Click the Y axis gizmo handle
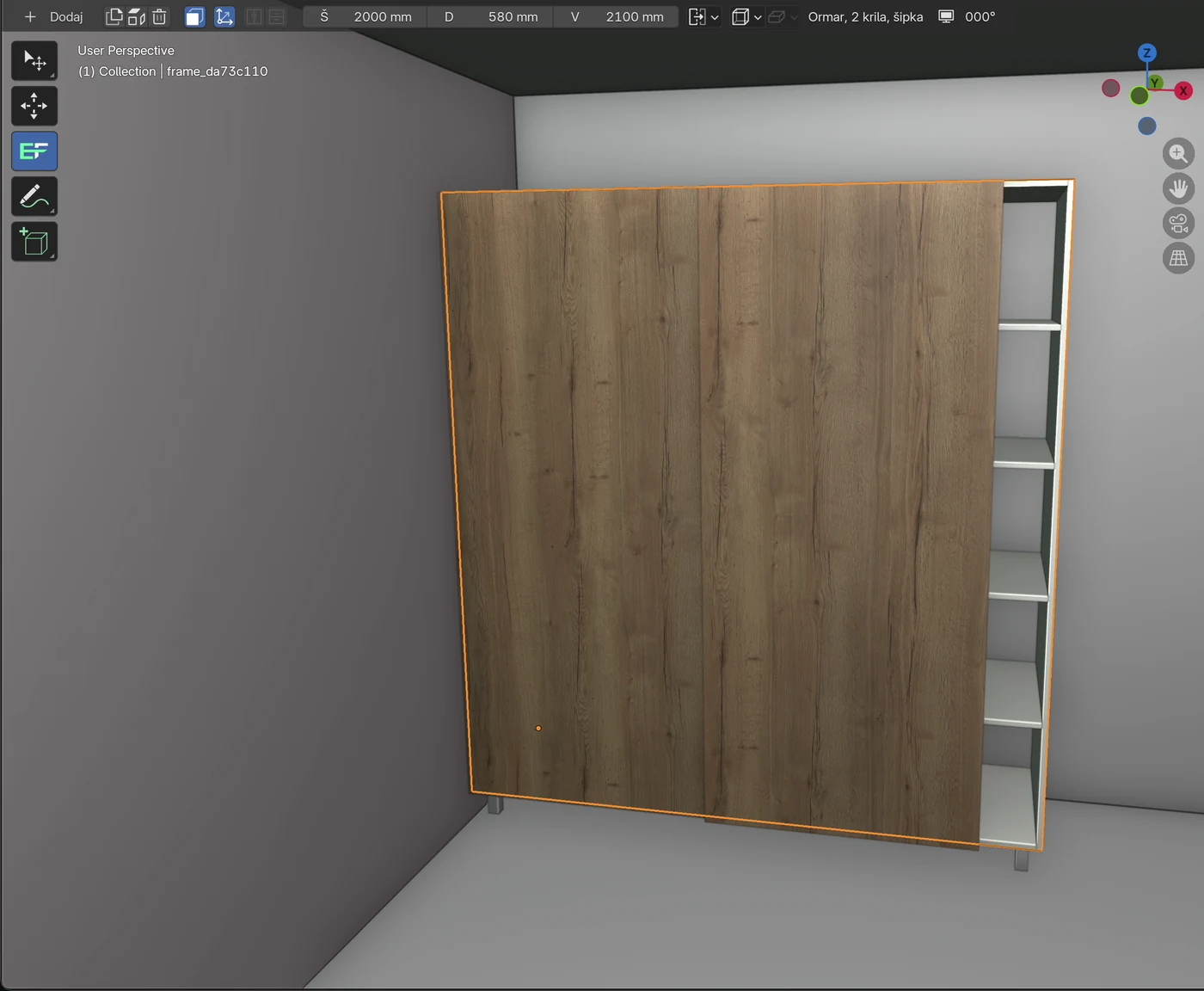 [1155, 83]
